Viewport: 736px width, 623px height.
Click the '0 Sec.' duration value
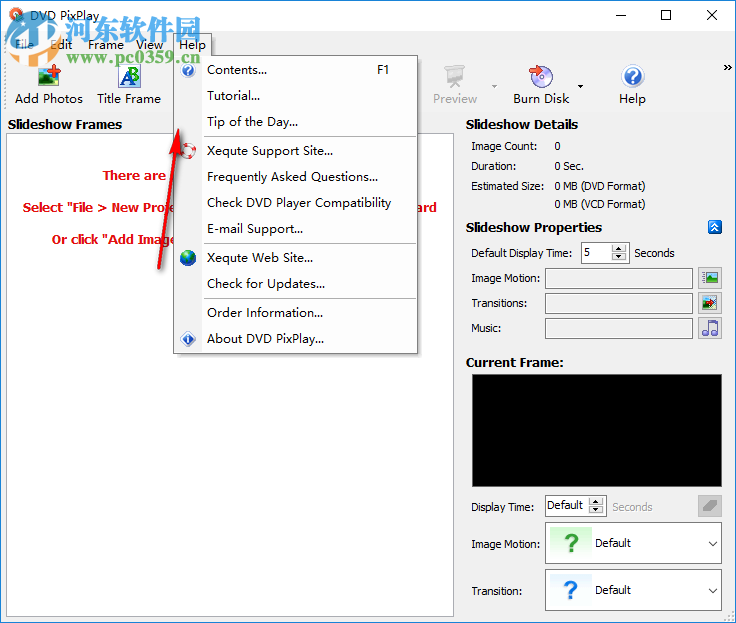pos(568,166)
